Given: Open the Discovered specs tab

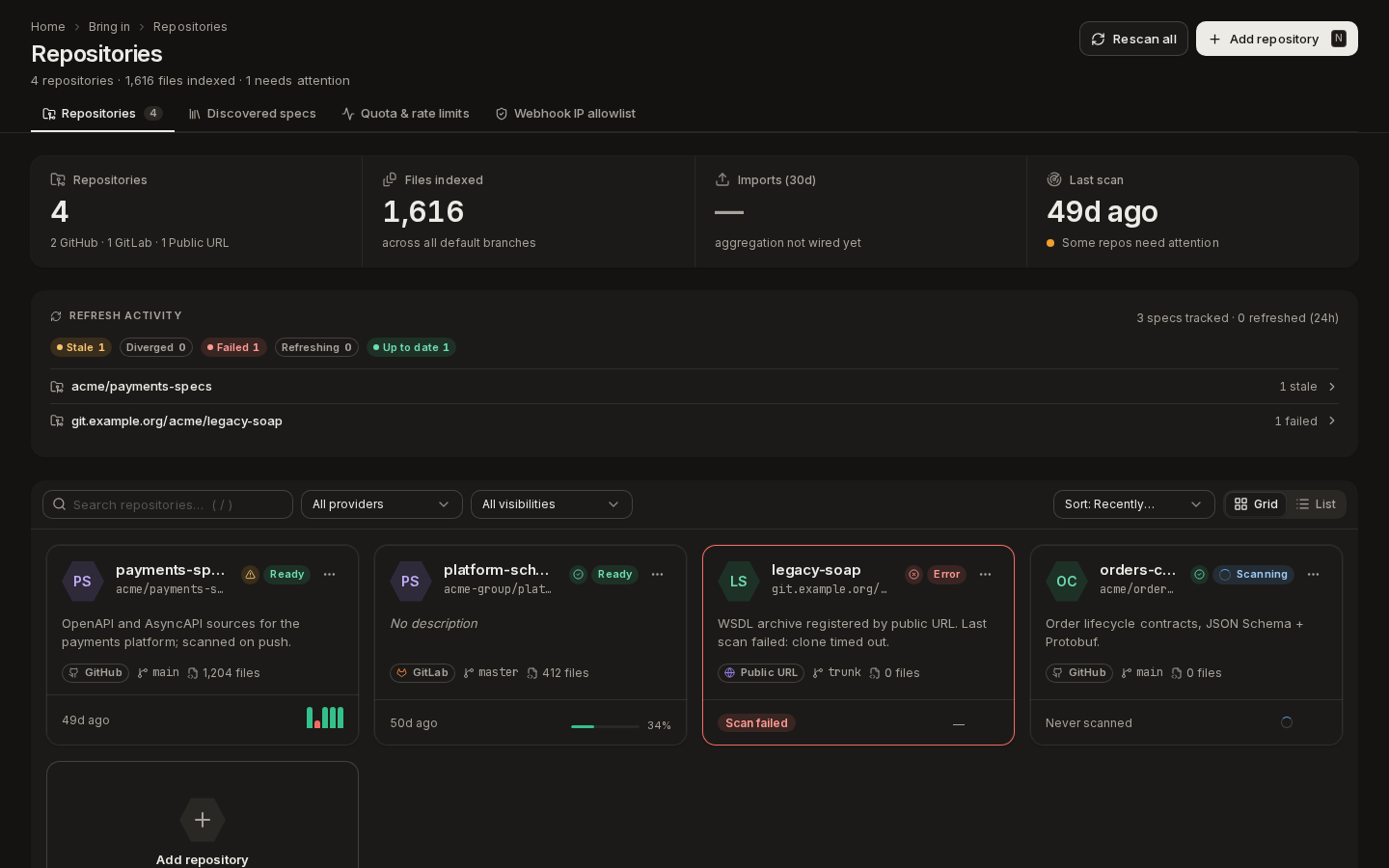Looking at the screenshot, I should click(x=253, y=114).
